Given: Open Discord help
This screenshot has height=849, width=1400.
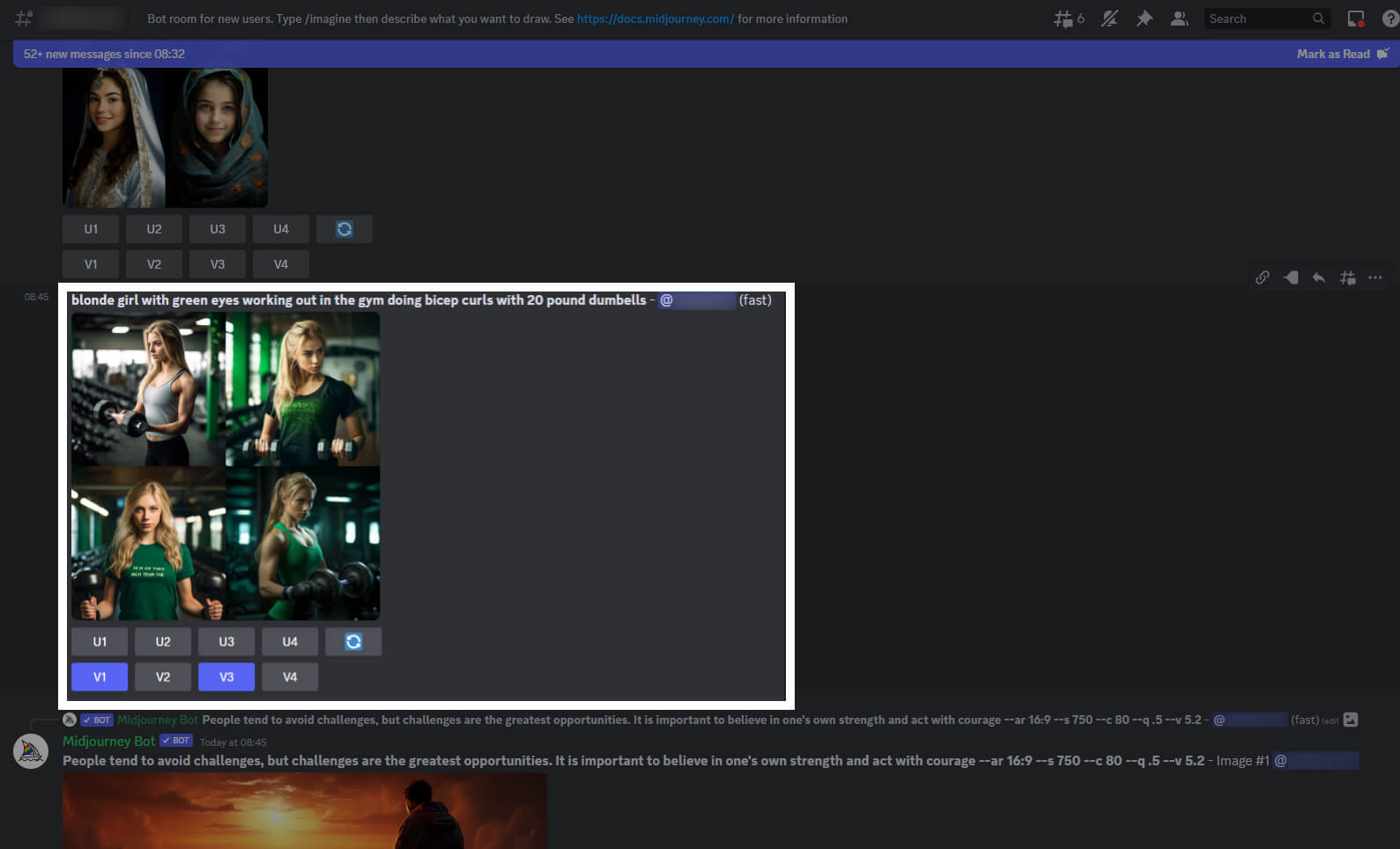Looking at the screenshot, I should click(1389, 18).
